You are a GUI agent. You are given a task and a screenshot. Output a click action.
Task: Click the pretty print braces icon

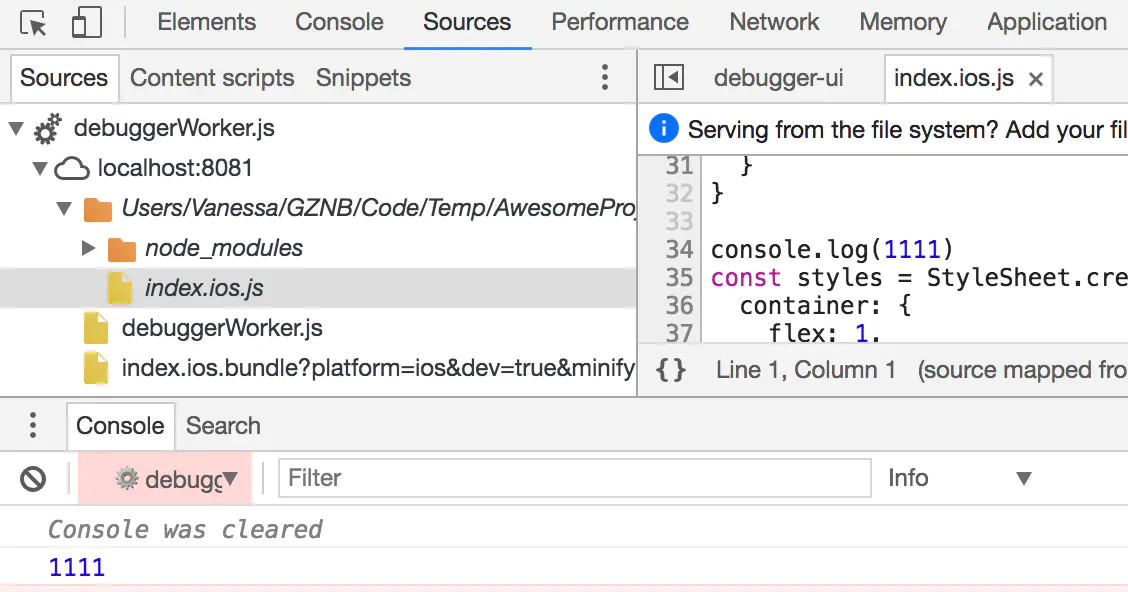pyautogui.click(x=671, y=370)
